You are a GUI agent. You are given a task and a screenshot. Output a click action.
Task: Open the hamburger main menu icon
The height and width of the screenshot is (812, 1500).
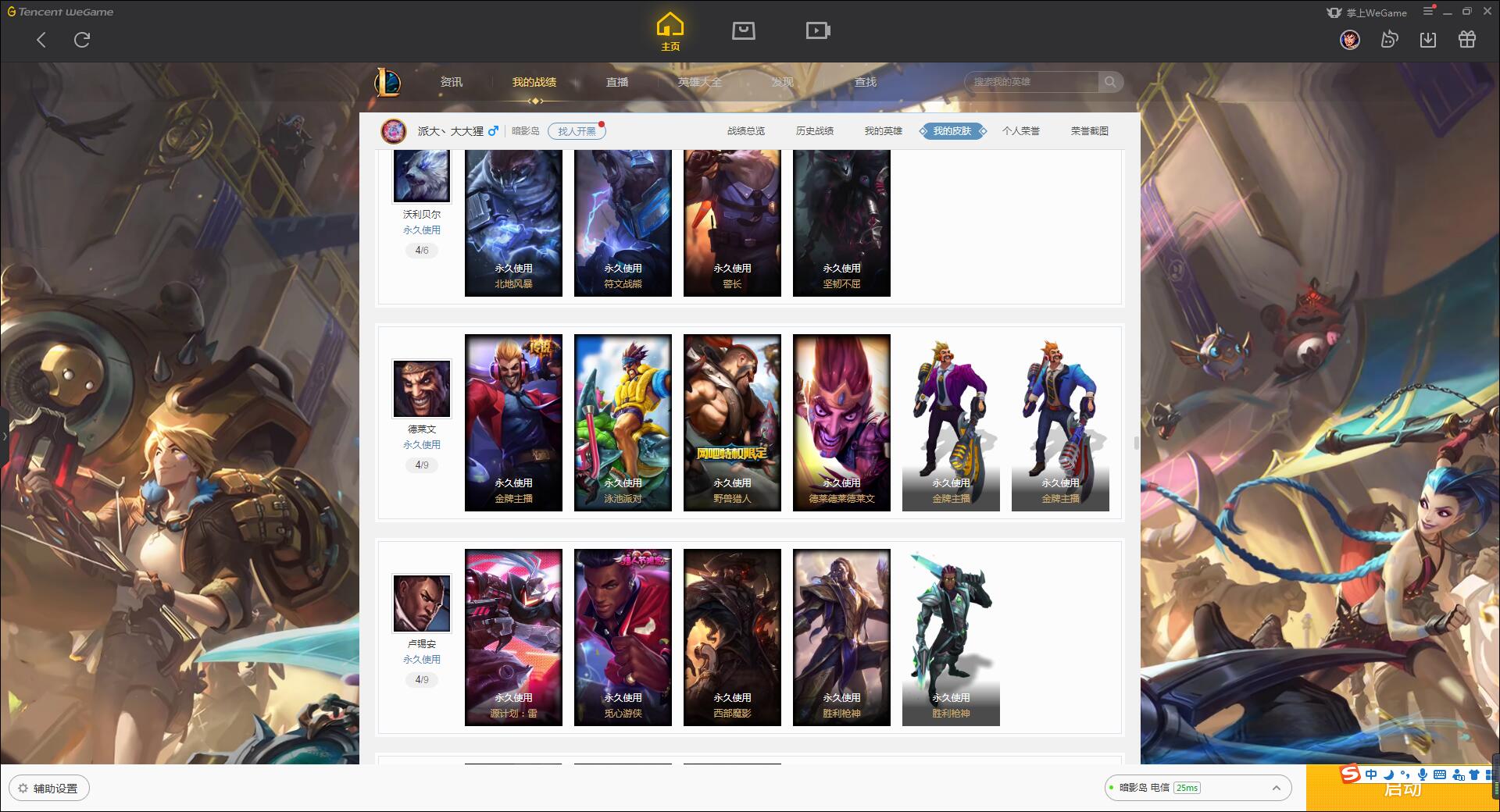[1428, 12]
